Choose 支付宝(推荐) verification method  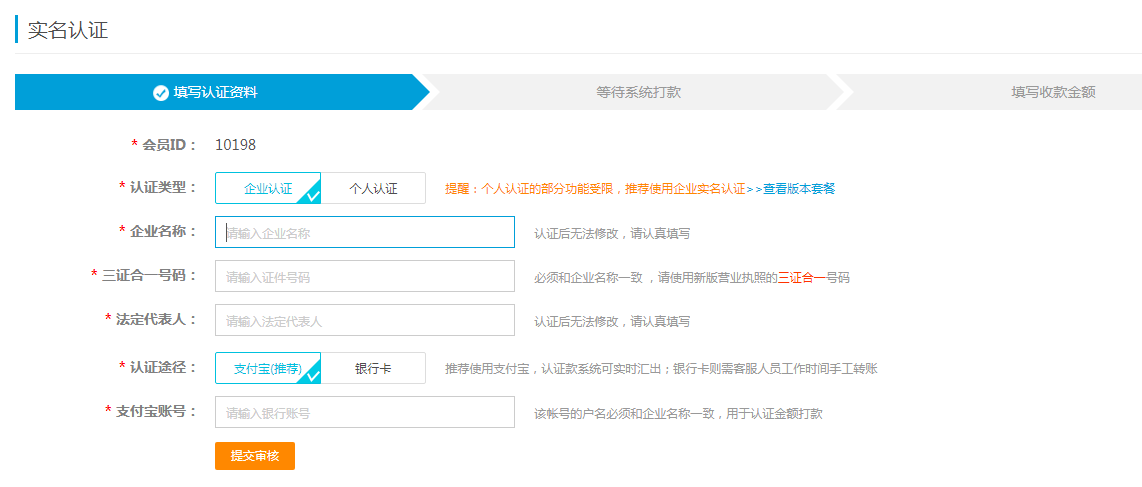pos(267,368)
